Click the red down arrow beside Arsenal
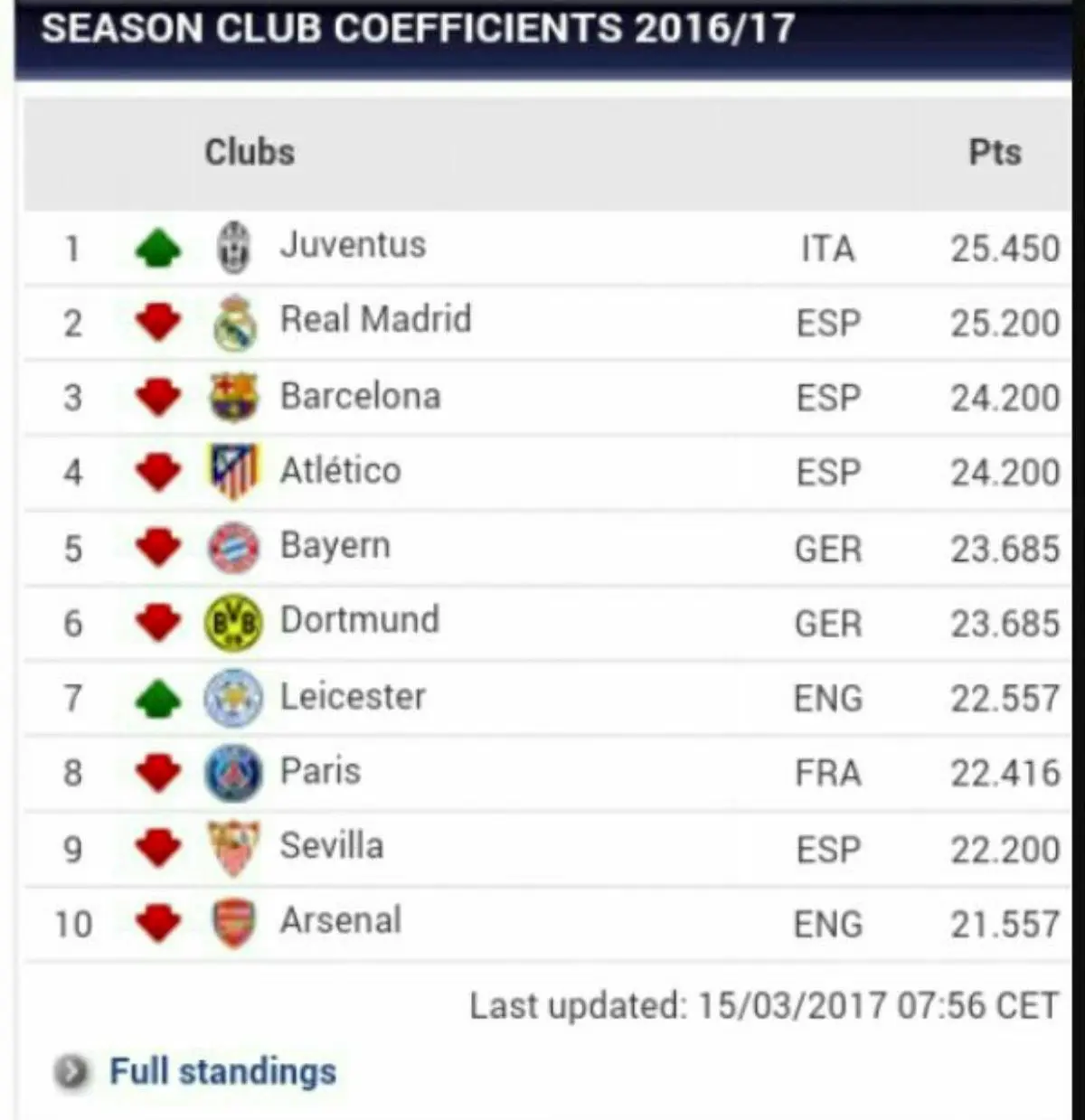This screenshot has height=1120, width=1085. (158, 923)
